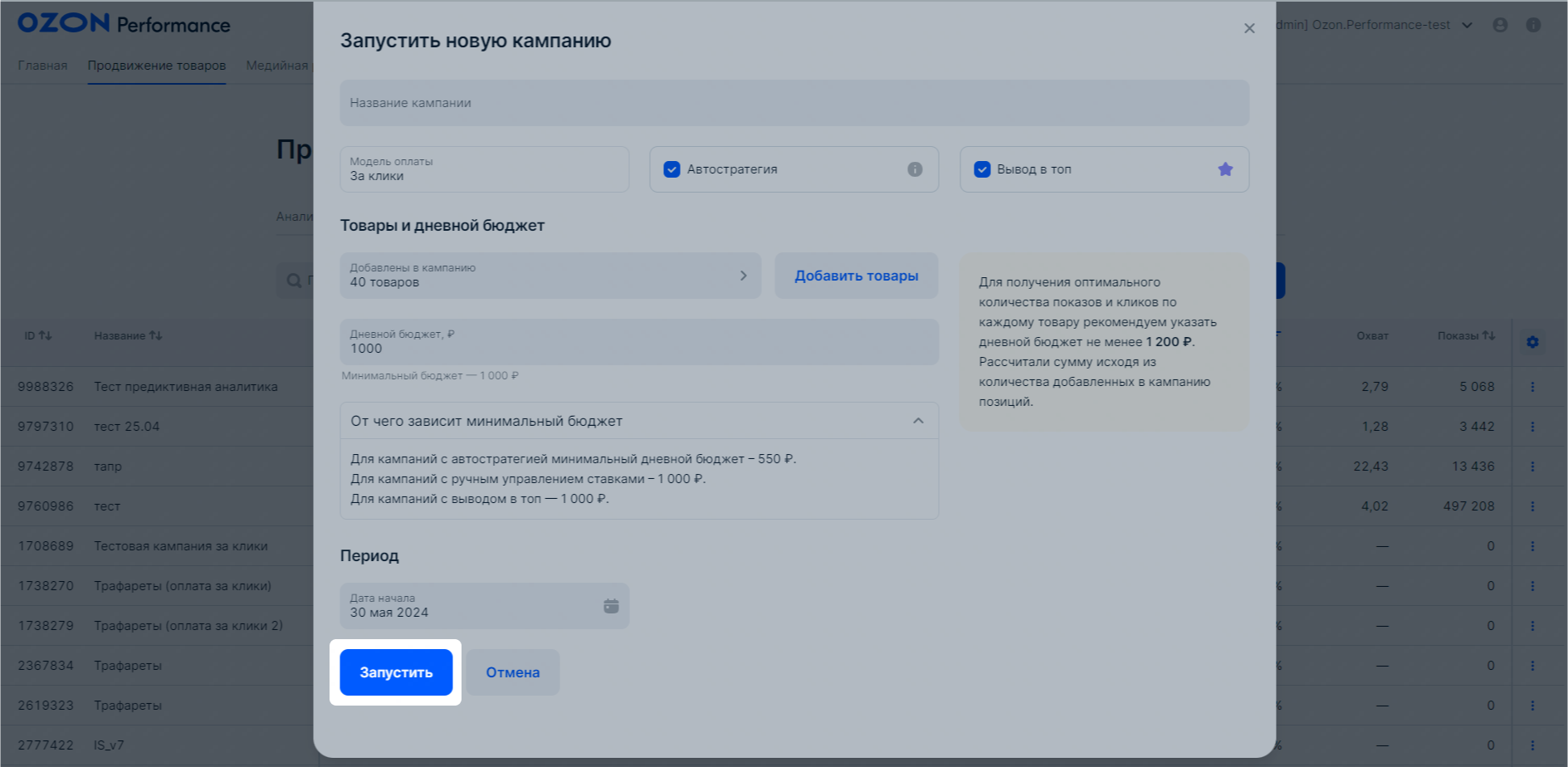The width and height of the screenshot is (1568, 767).
Task: Open the account switcher dropdown arrow
Action: [1467, 26]
